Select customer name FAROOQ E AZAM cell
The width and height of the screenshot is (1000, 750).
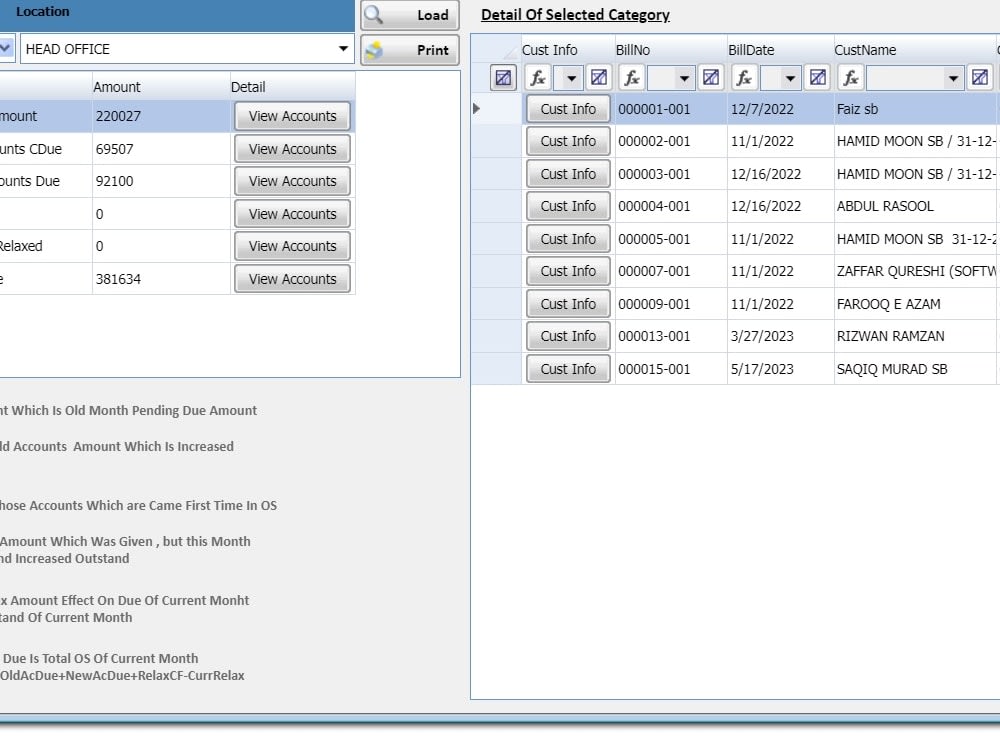tap(915, 304)
